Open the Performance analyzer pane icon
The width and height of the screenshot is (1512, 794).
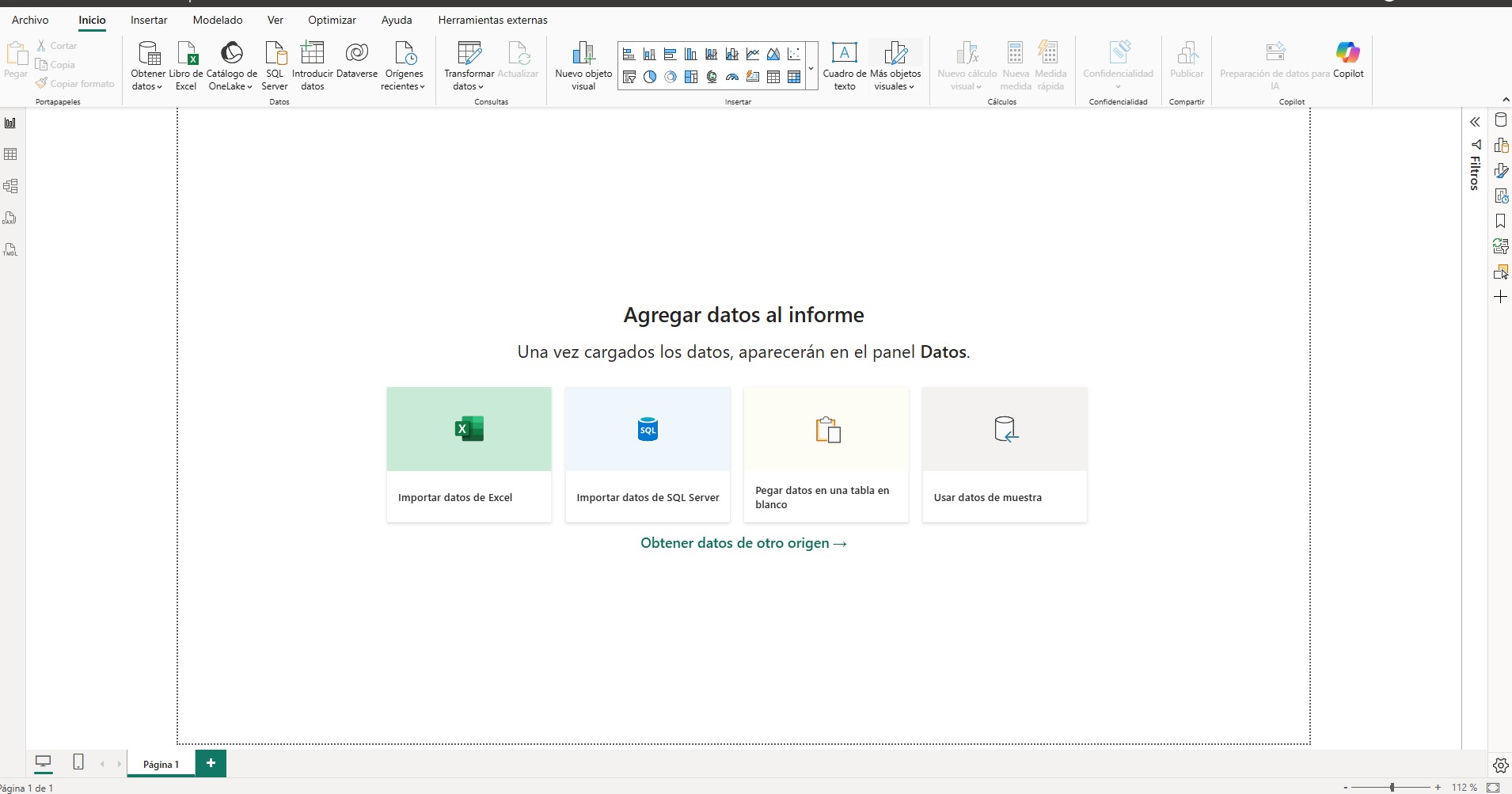click(x=1501, y=196)
